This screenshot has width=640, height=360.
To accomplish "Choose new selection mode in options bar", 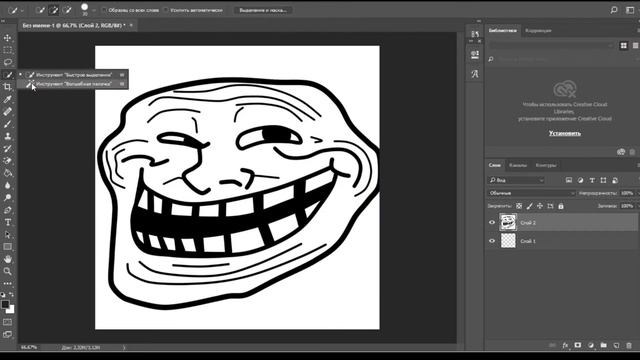I will click(40, 10).
